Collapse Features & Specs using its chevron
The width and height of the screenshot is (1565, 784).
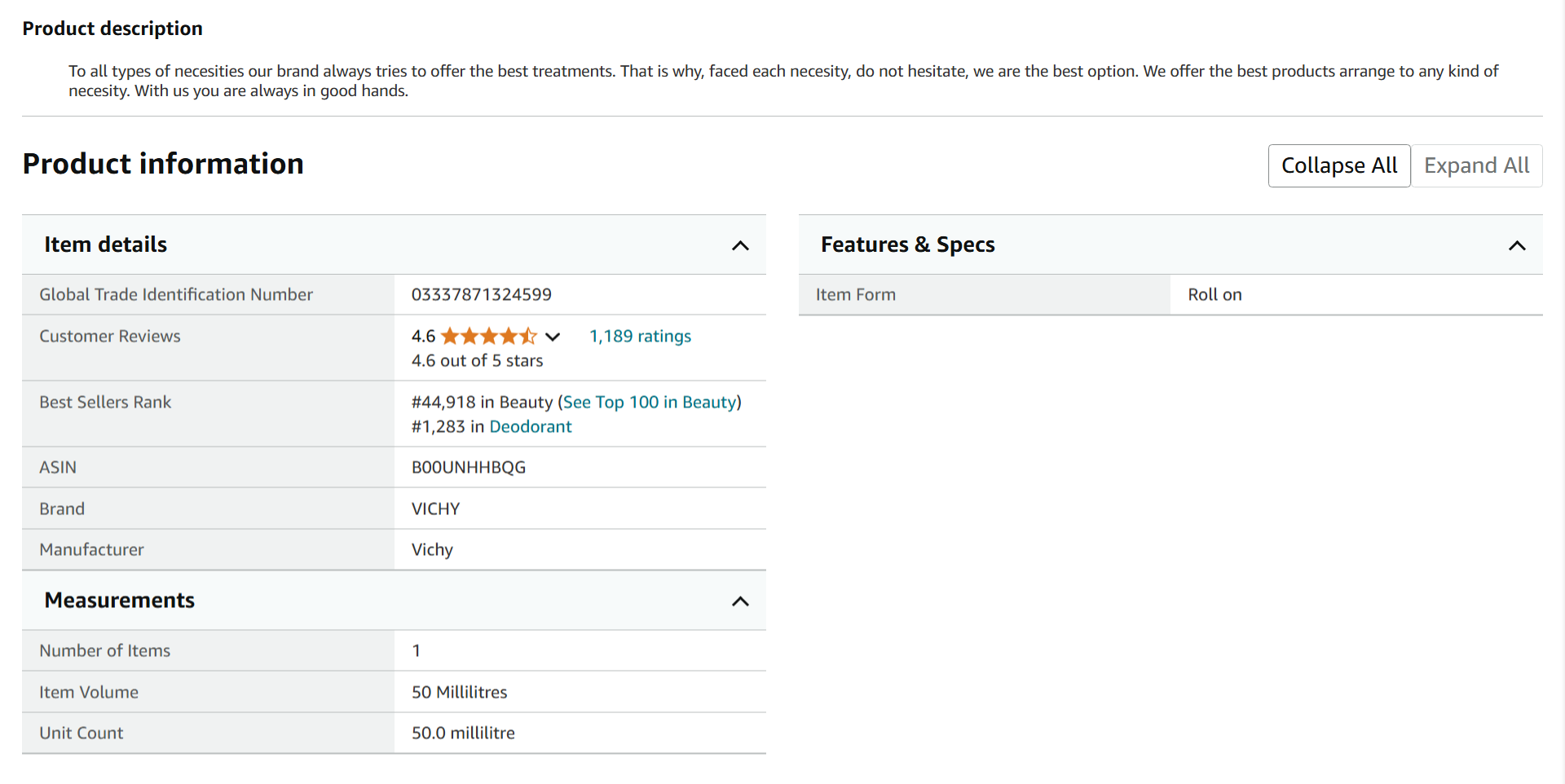pyautogui.click(x=1516, y=245)
